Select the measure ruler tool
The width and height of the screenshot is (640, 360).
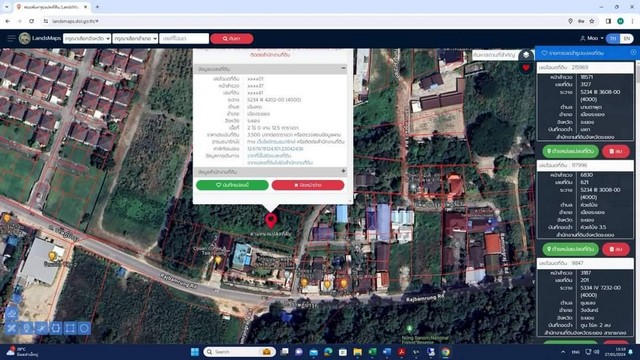[11, 328]
